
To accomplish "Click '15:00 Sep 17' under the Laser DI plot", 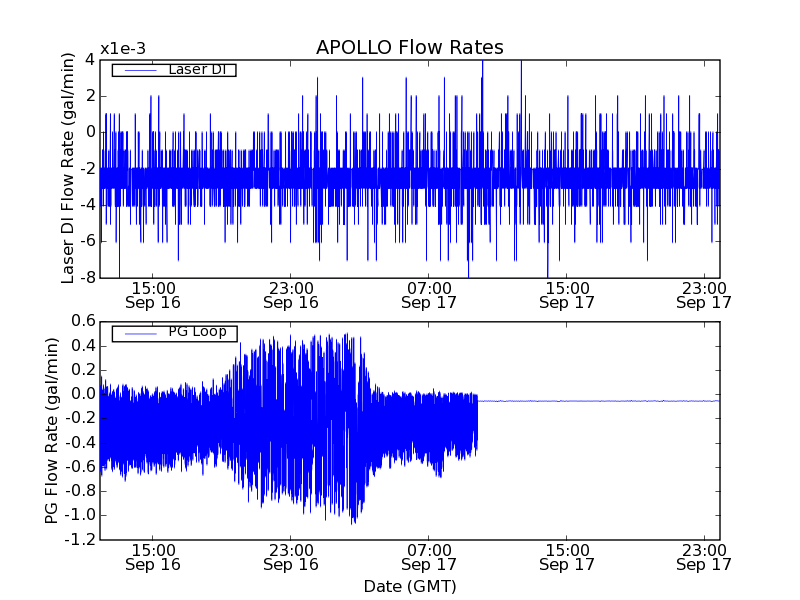I will click(567, 295).
